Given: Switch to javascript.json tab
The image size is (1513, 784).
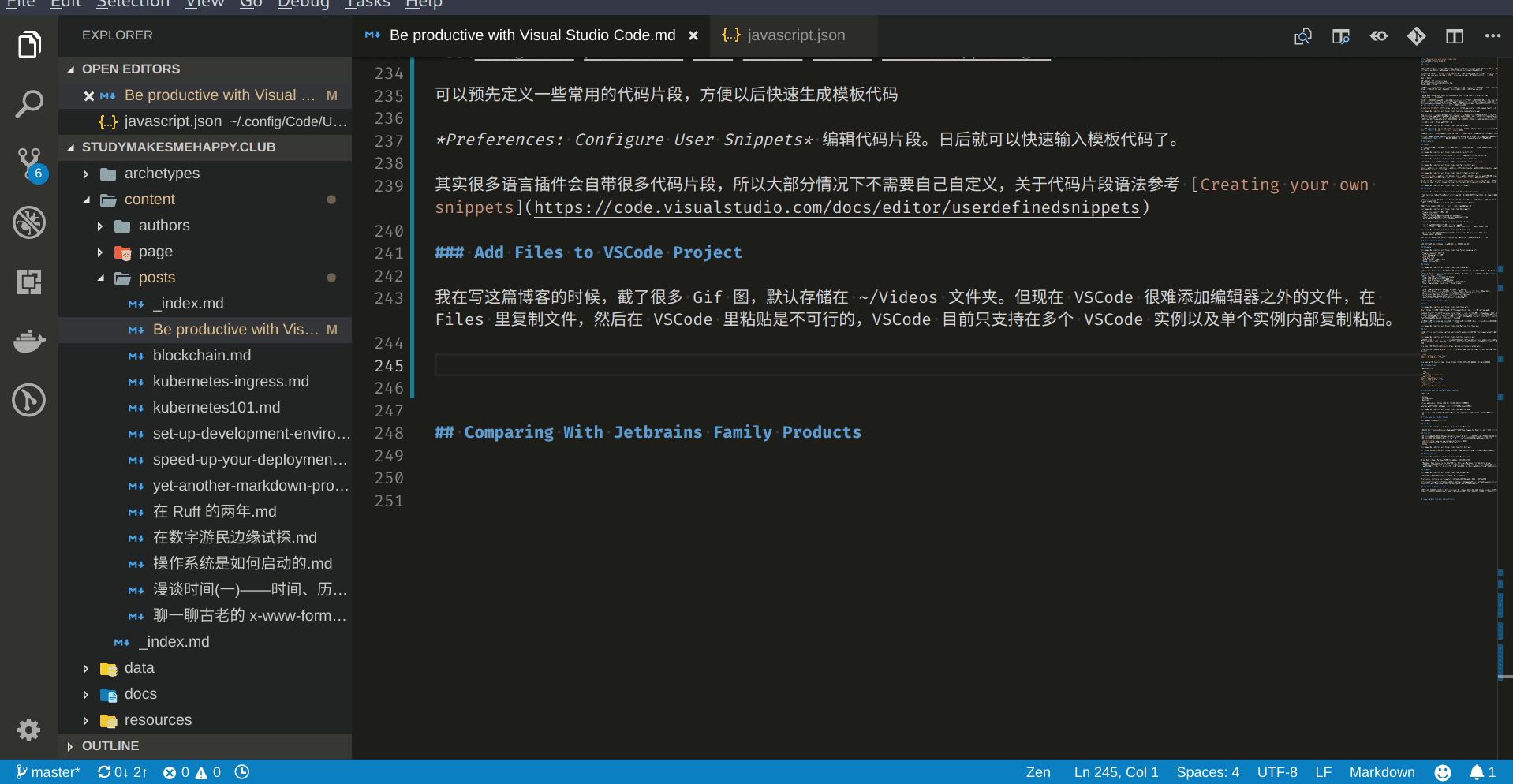Looking at the screenshot, I should 794,35.
